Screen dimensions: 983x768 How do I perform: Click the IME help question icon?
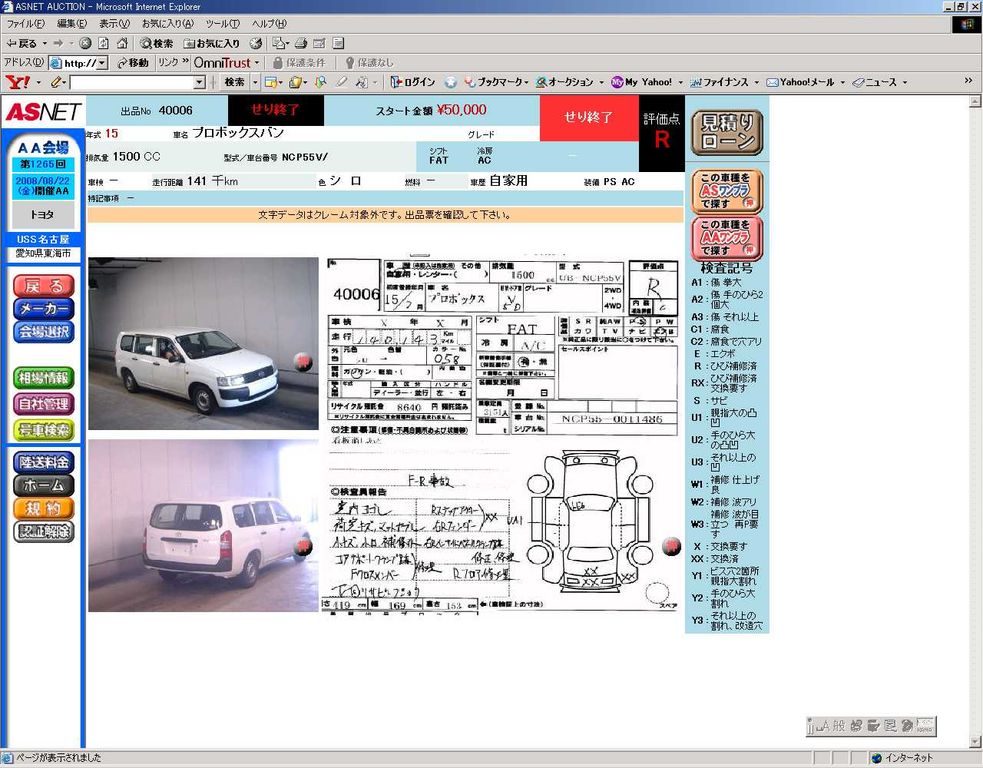907,726
